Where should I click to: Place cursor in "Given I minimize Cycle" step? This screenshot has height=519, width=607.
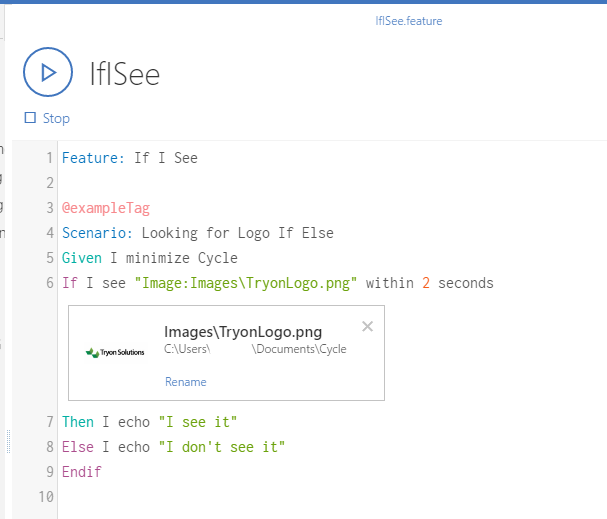point(150,258)
